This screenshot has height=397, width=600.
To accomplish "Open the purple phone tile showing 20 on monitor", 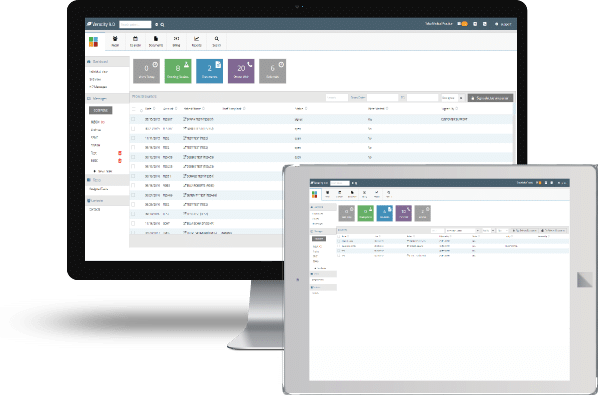I will [x=241, y=71].
